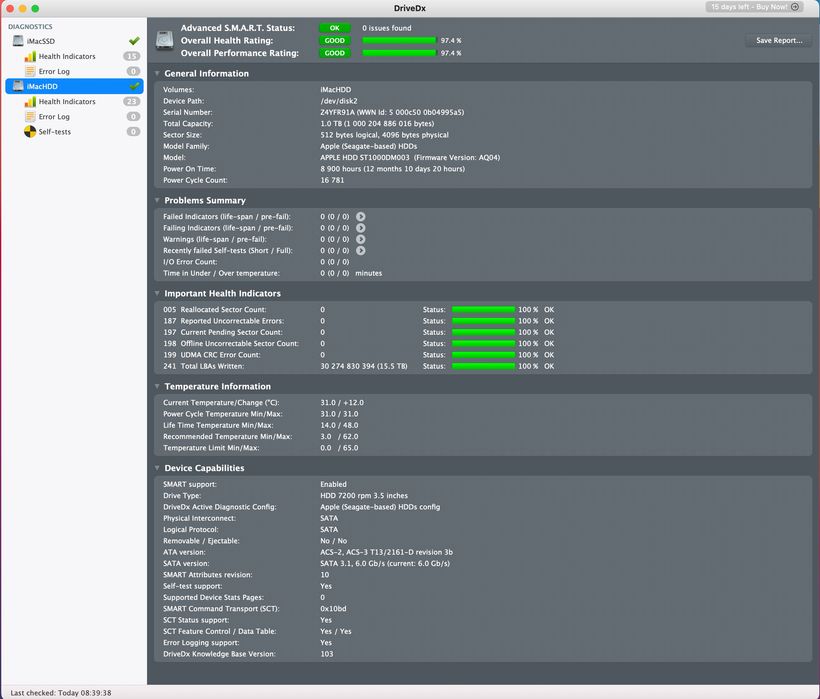Screen dimensions: 820x699
Task: Click Reported Uncorrectable Errors status bar
Action: pos(483,321)
